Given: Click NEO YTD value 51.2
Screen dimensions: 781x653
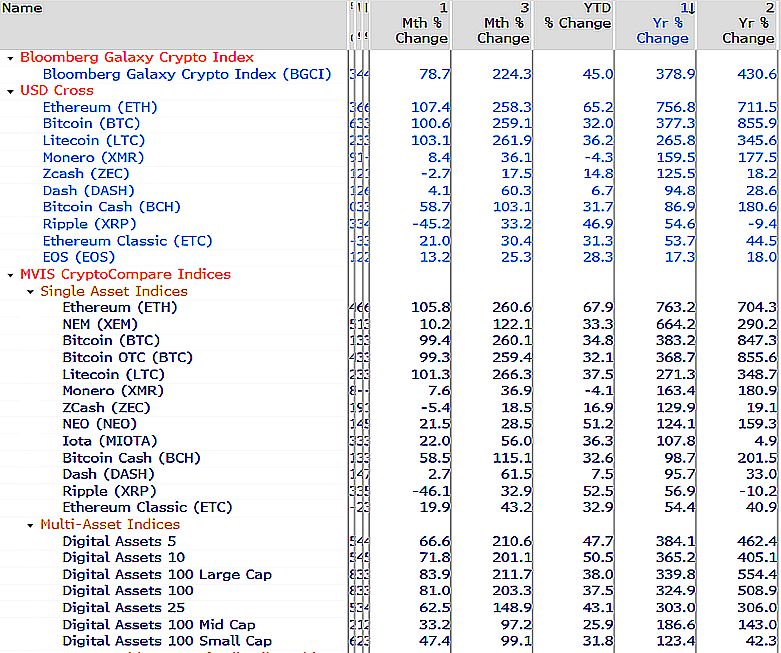Looking at the screenshot, I should click(x=598, y=424).
